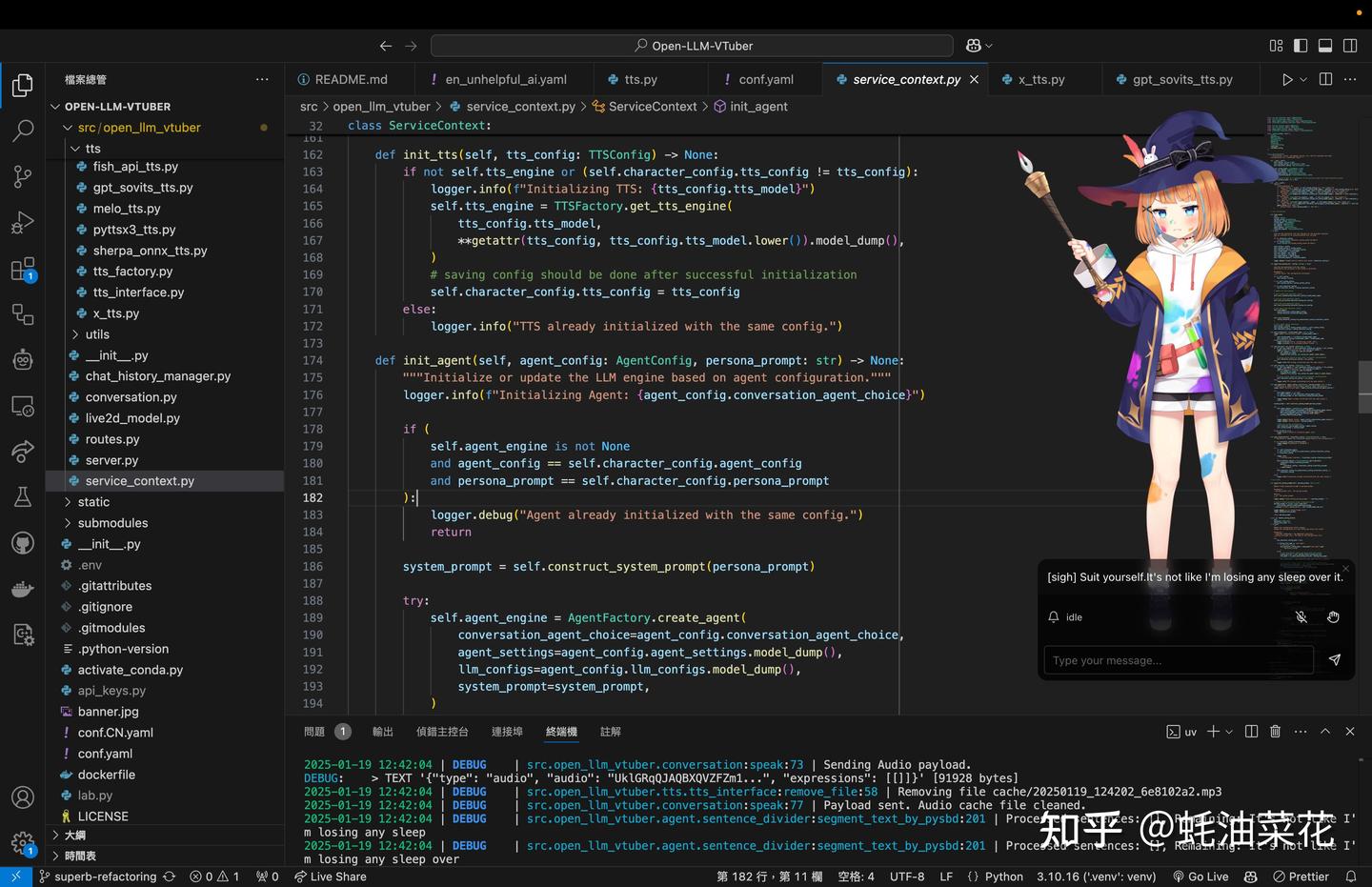Switch to the conf.yaml editor tab
The image size is (1372, 887).
[x=765, y=80]
